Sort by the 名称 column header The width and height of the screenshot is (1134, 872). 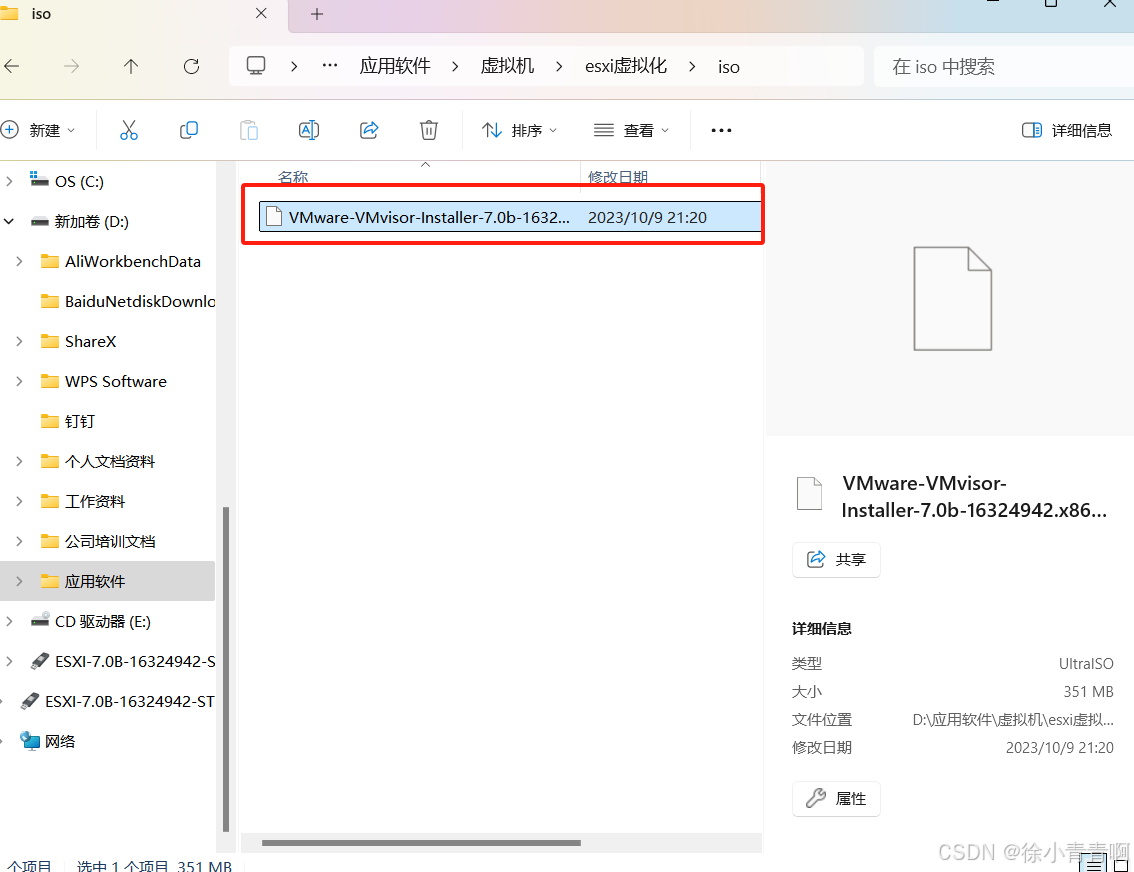pyautogui.click(x=293, y=176)
